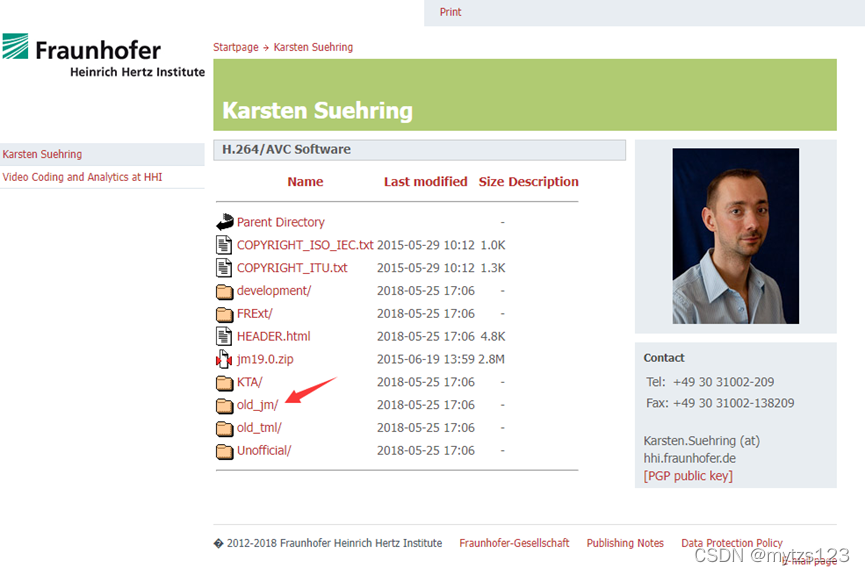Open the Unofficial/ directory link
Screen dimensions: 865x575
click(264, 450)
